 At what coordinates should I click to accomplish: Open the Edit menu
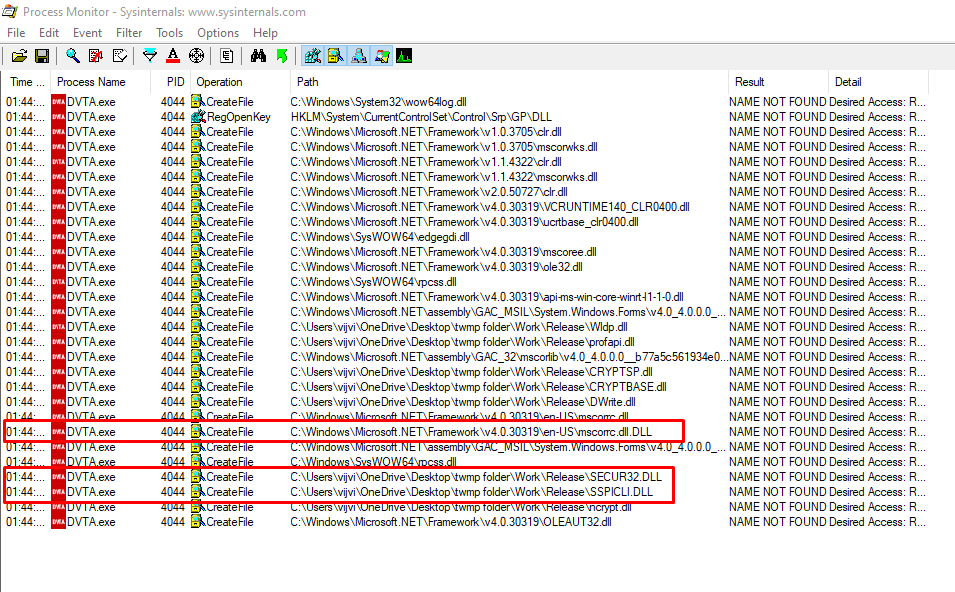tap(49, 33)
